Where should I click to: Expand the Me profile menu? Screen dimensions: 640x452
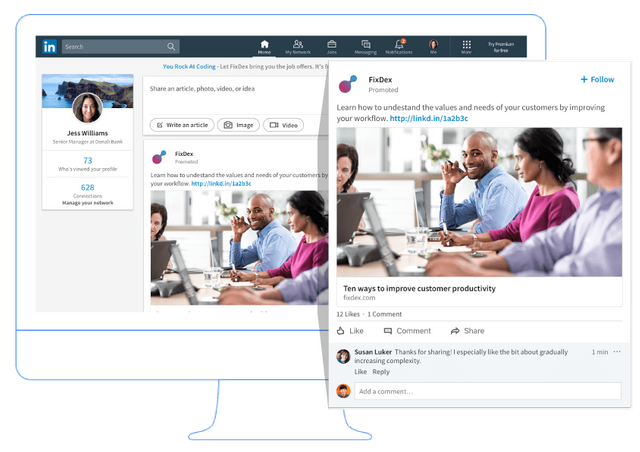(433, 47)
